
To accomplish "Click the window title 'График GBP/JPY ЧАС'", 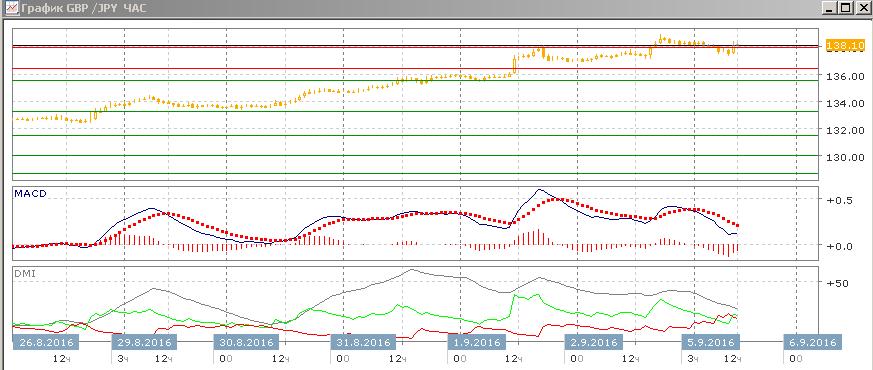I will coord(84,9).
